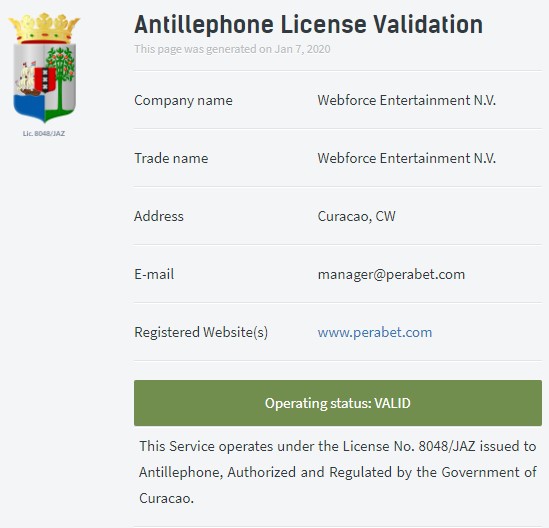The width and height of the screenshot is (549, 528).
Task: Click the Trade name label
Action: pos(171,158)
